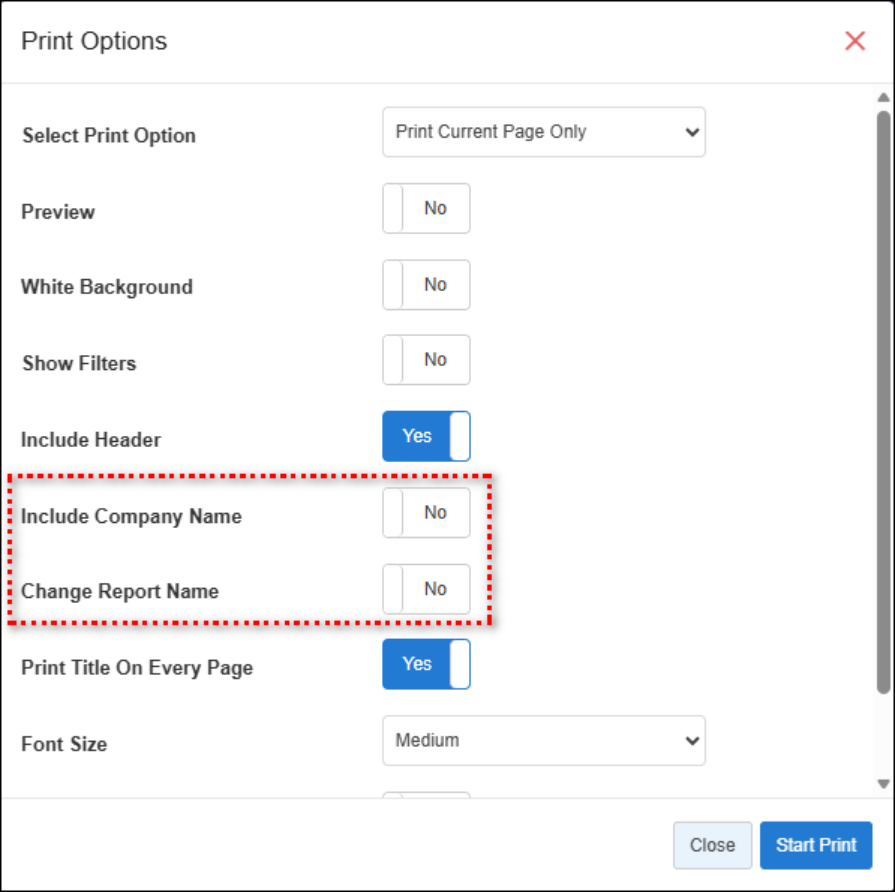Disable the Include Header switch
The width and height of the screenshot is (895, 892).
pyautogui.click(x=426, y=436)
